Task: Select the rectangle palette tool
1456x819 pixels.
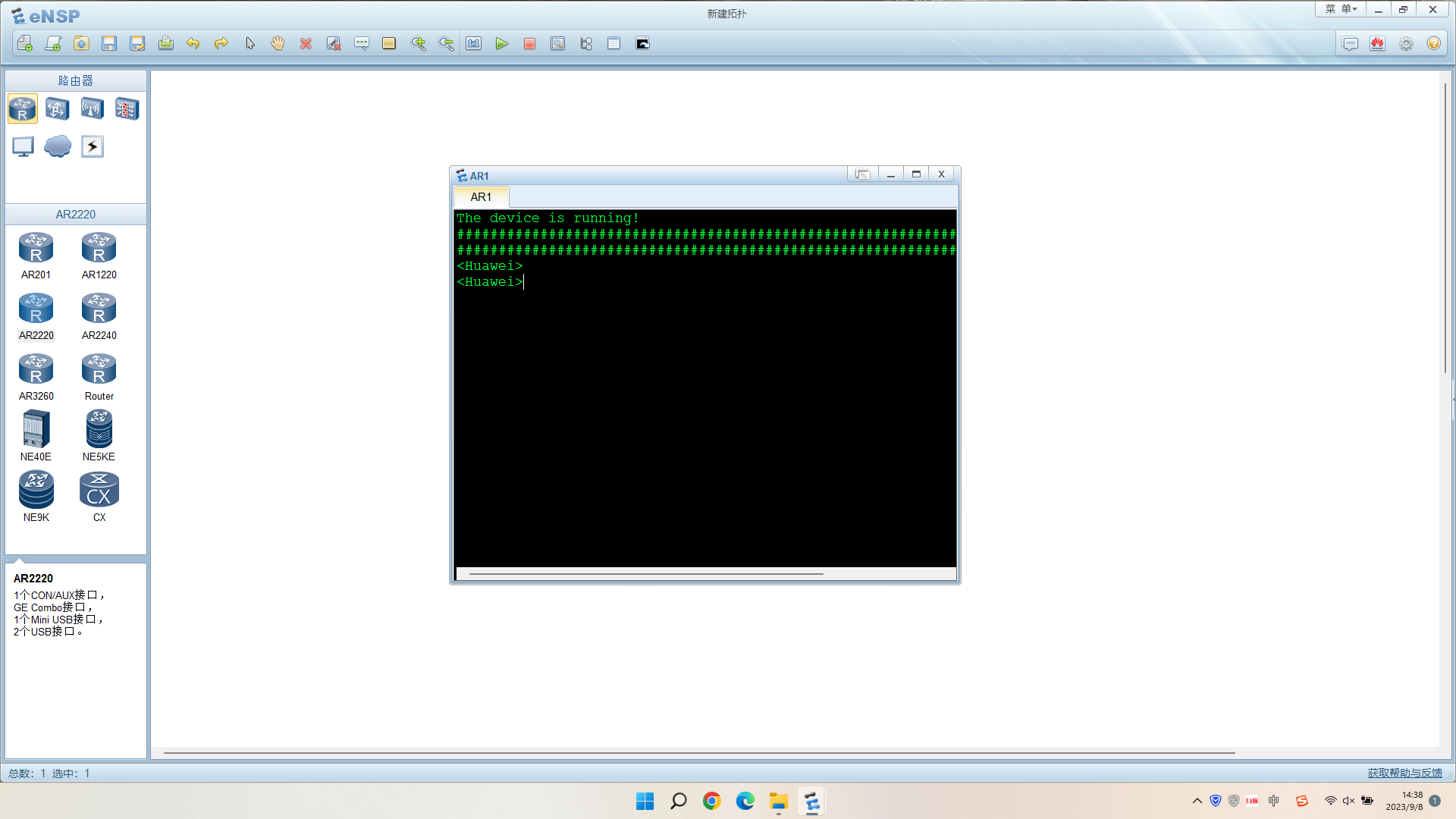Action: (x=389, y=44)
